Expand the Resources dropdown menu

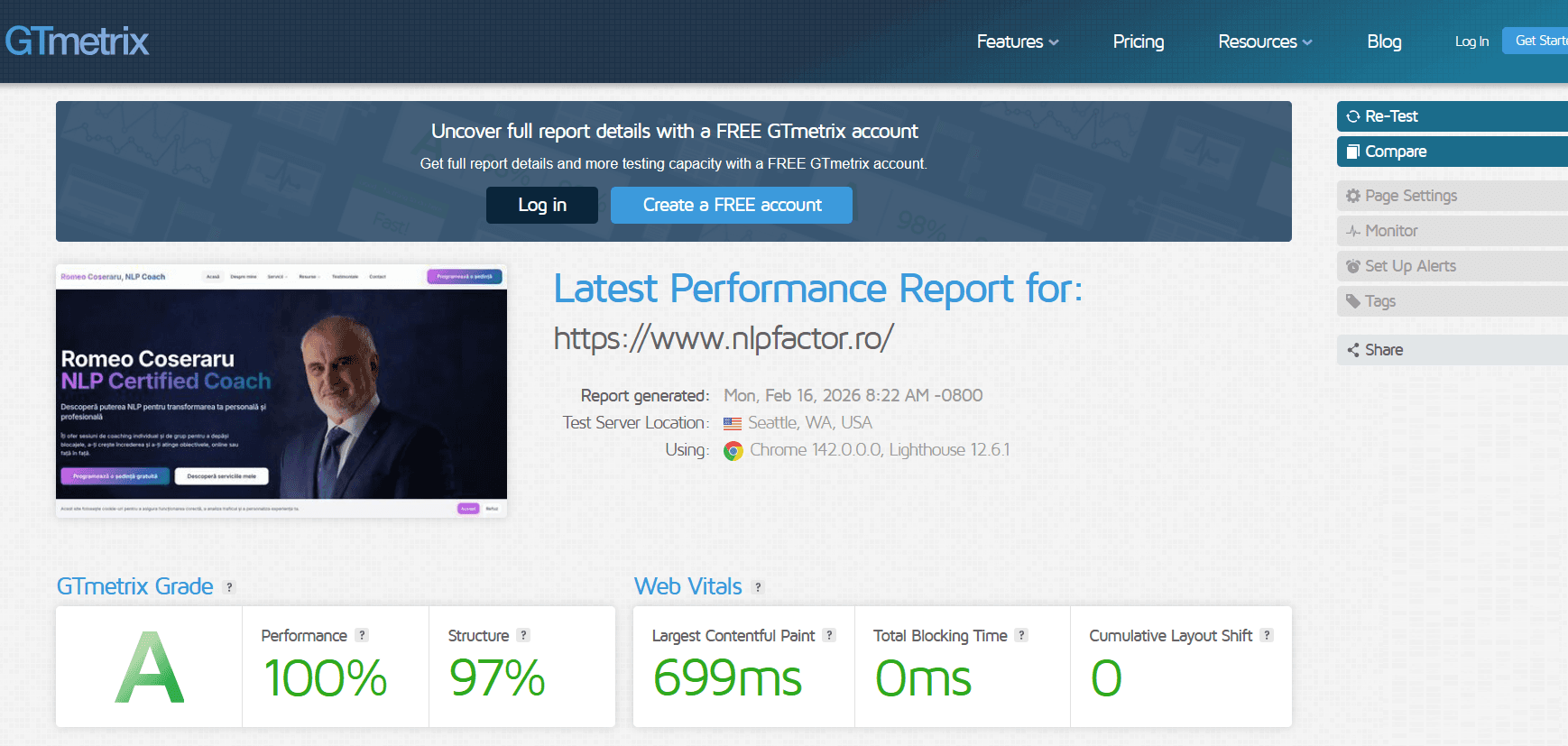point(1265,41)
